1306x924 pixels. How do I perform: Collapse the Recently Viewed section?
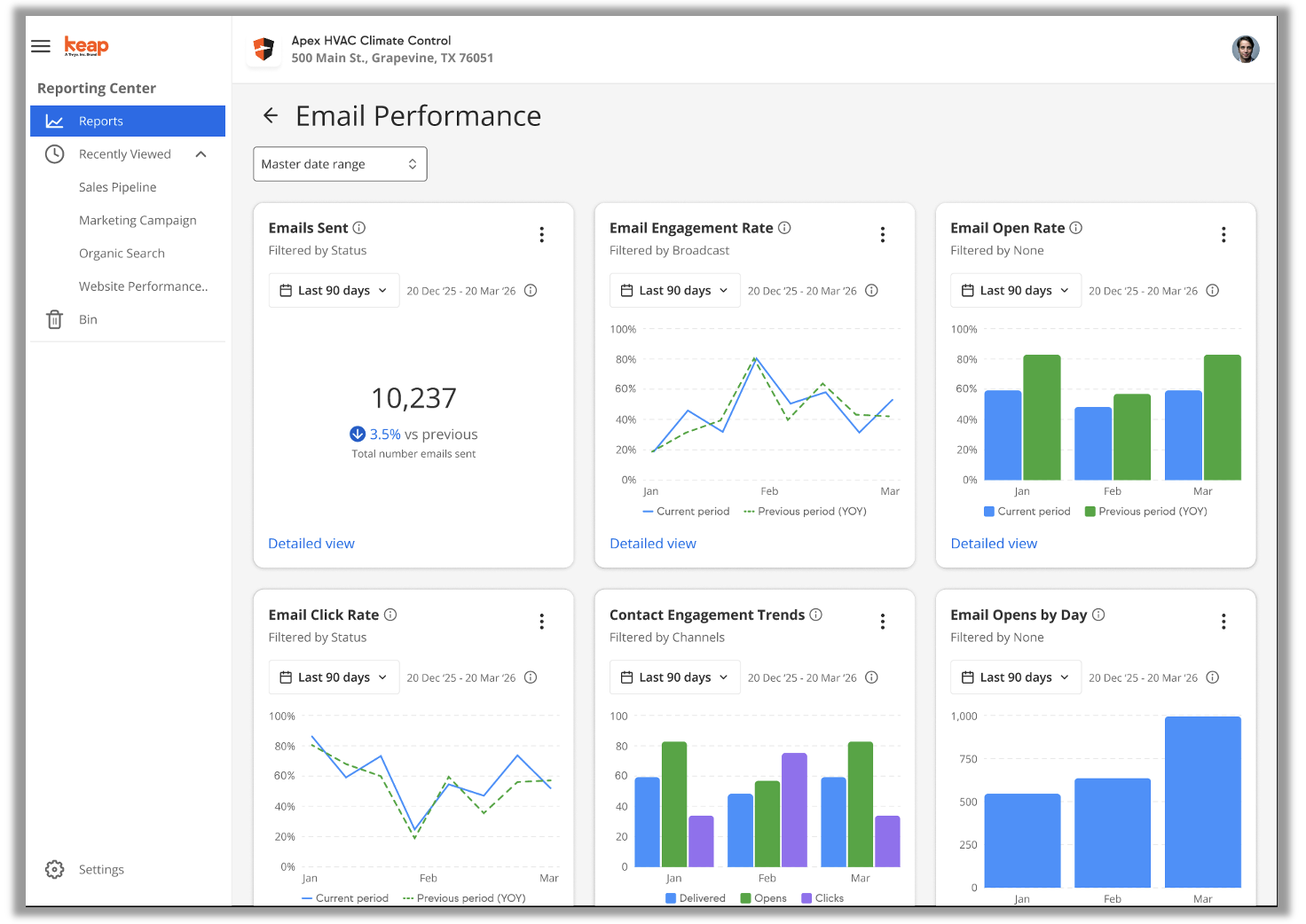[x=201, y=154]
